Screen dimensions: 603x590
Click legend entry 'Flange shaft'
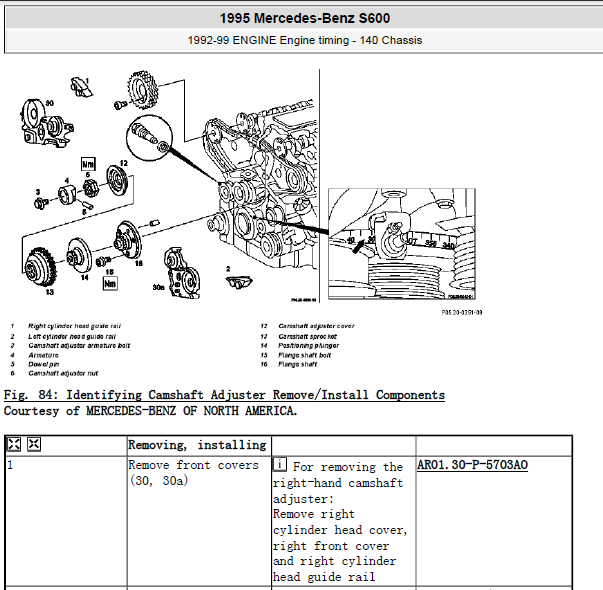pos(298,364)
